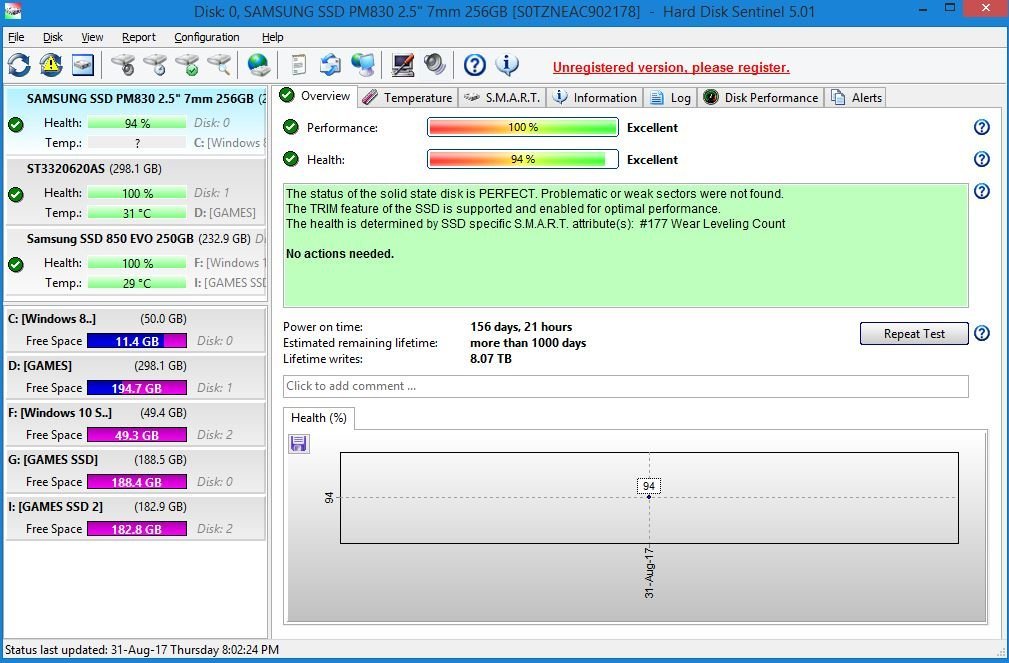This screenshot has height=663, width=1009.
Task: Click help icon beside Performance bar
Action: click(981, 127)
